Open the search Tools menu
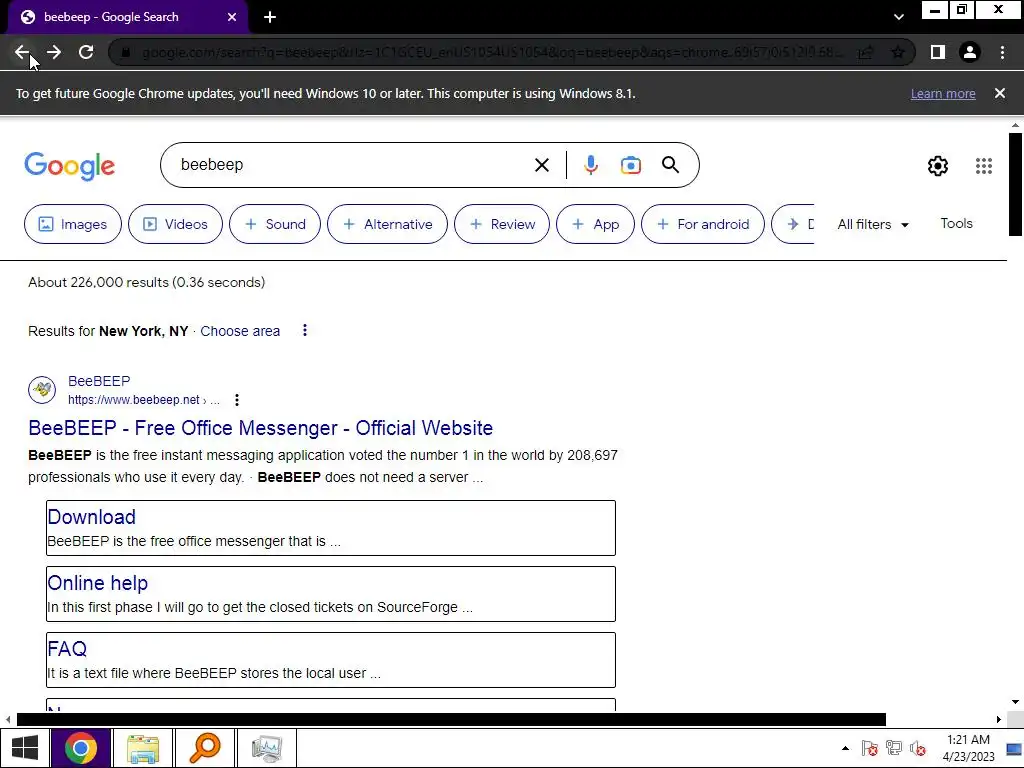Viewport: 1024px width, 768px height. click(956, 223)
